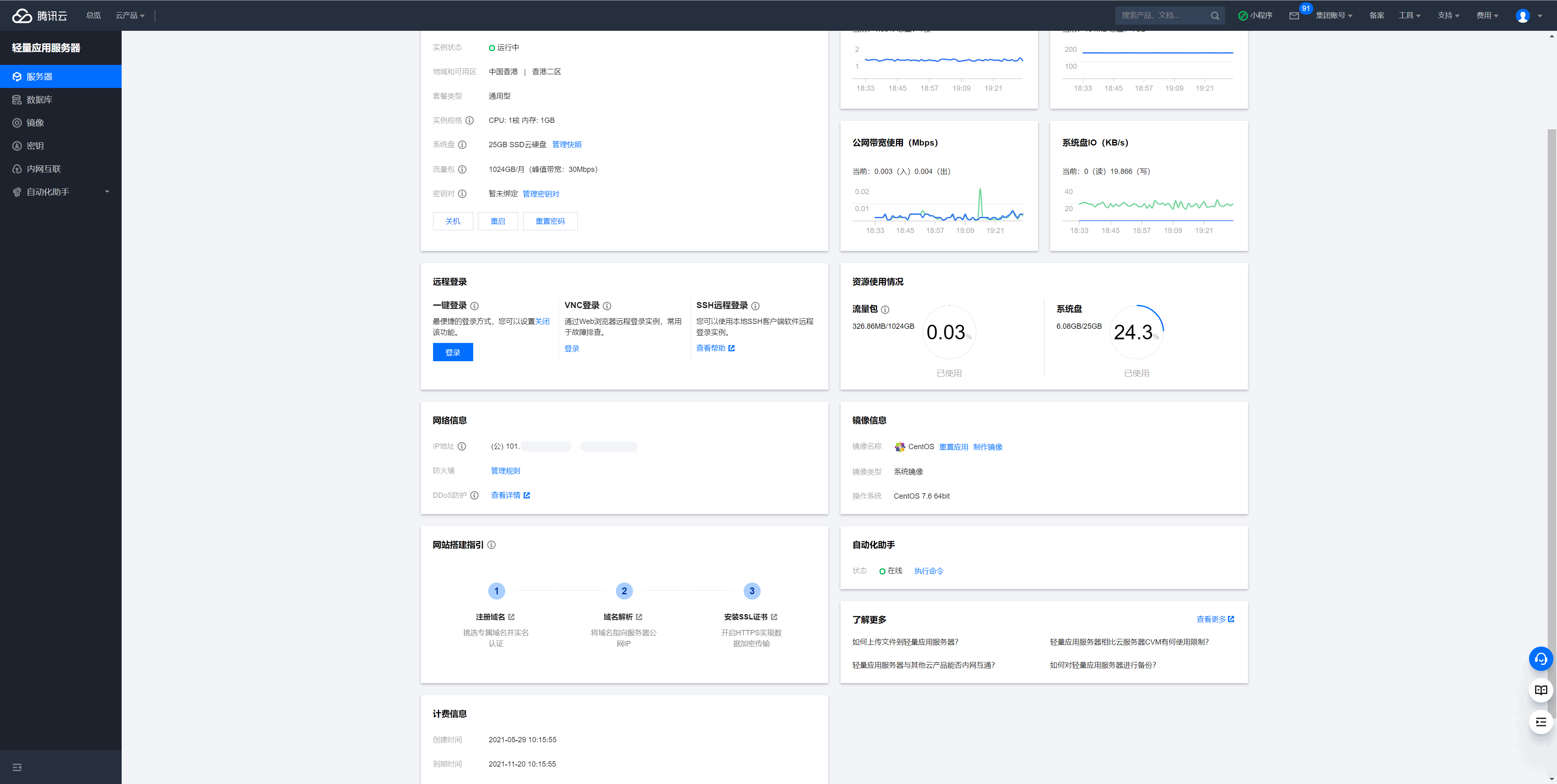Open 如何上传文件到轻量应用服务器 help article
1557x784 pixels.
pyautogui.click(x=905, y=642)
